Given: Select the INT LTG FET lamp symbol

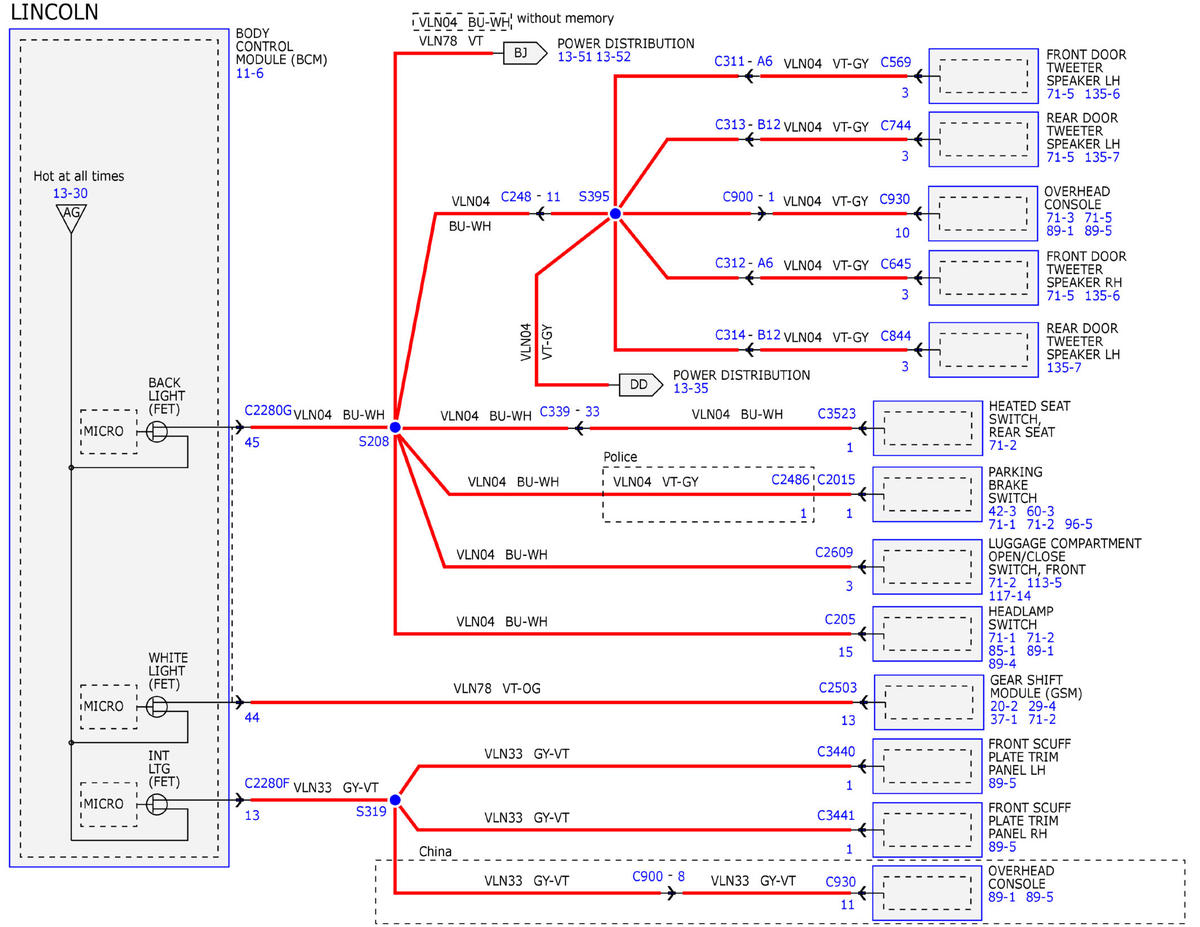Looking at the screenshot, I should click(157, 803).
